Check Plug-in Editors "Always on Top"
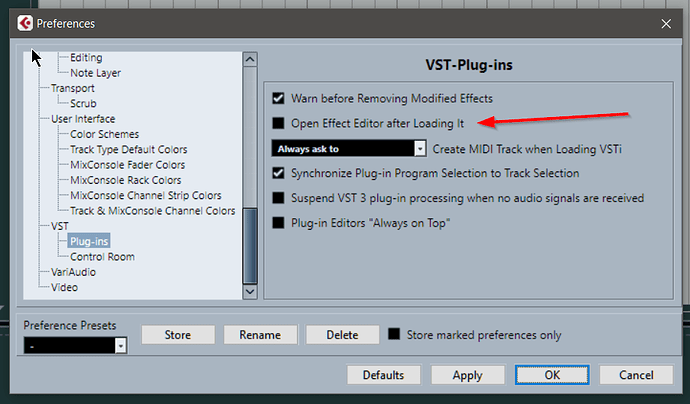Image resolution: width=690 pixels, height=404 pixels. pyautogui.click(x=279, y=223)
